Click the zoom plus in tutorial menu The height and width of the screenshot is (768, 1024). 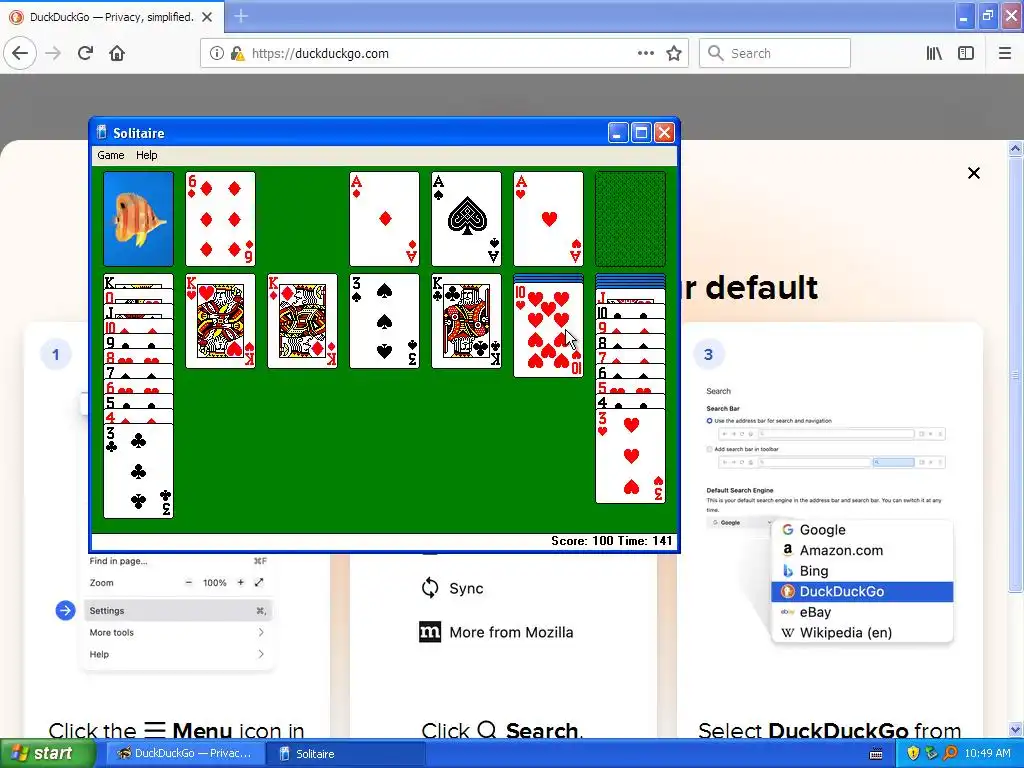(x=240, y=583)
